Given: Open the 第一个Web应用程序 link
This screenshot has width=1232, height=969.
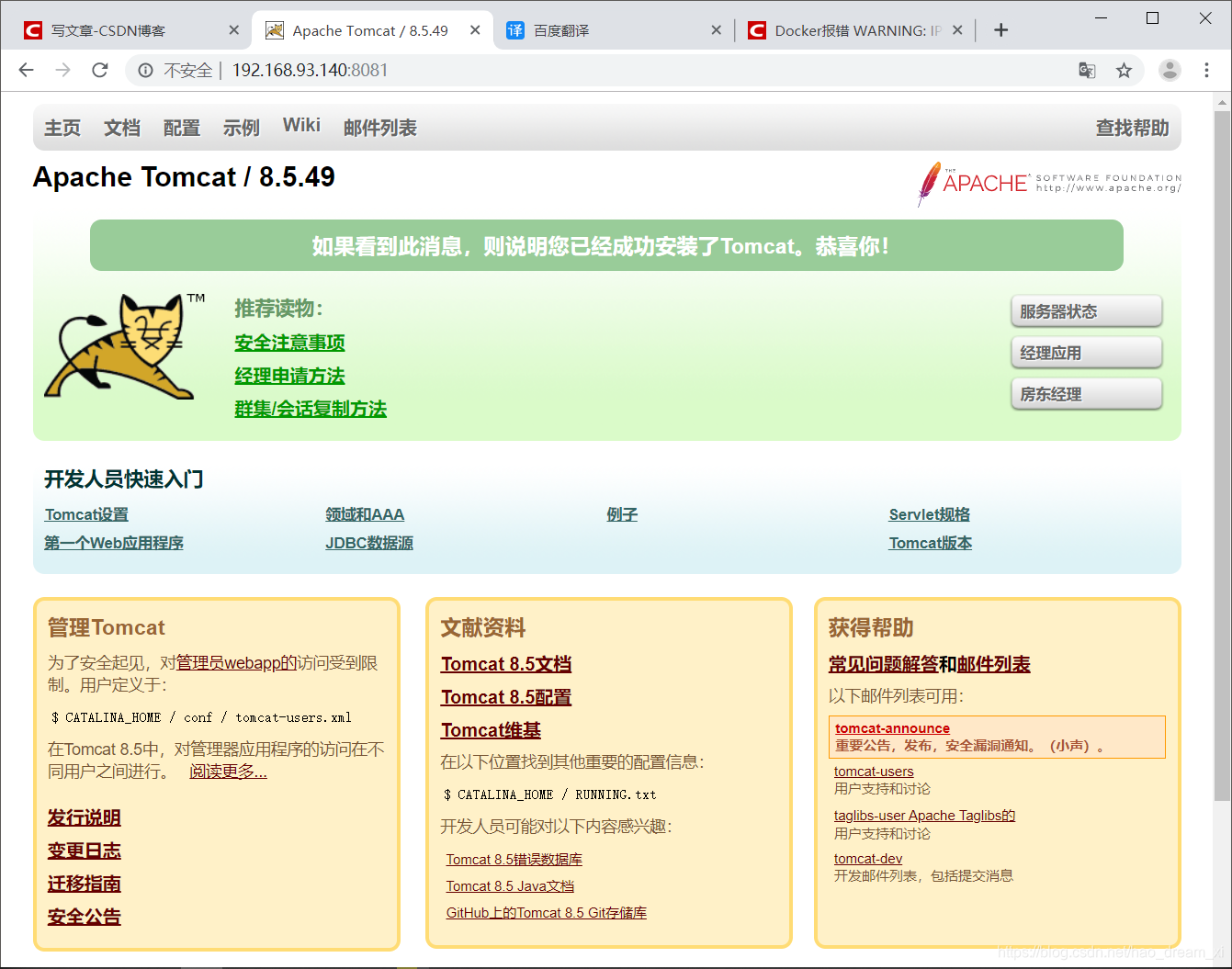Looking at the screenshot, I should 114,543.
